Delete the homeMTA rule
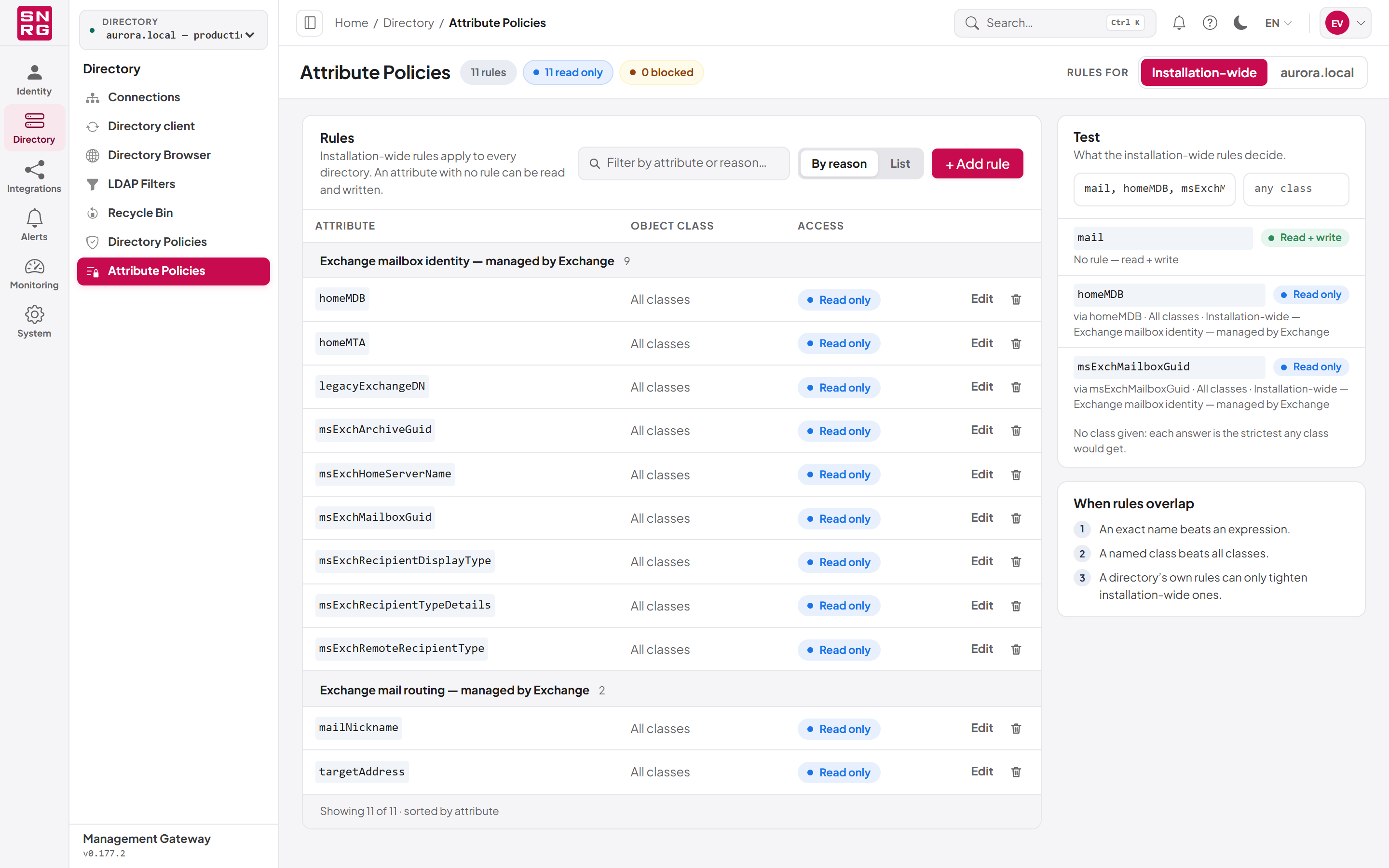Image resolution: width=1389 pixels, height=868 pixels. (x=1016, y=343)
